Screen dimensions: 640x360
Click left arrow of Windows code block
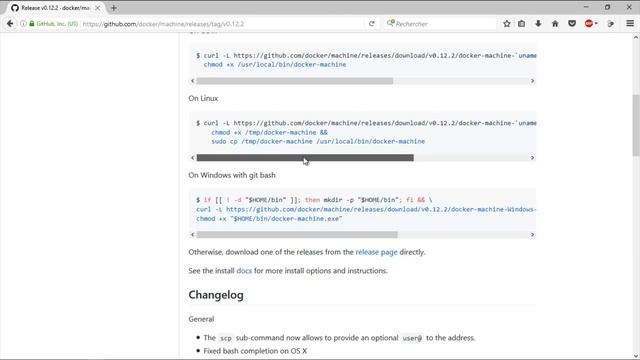[193, 235]
